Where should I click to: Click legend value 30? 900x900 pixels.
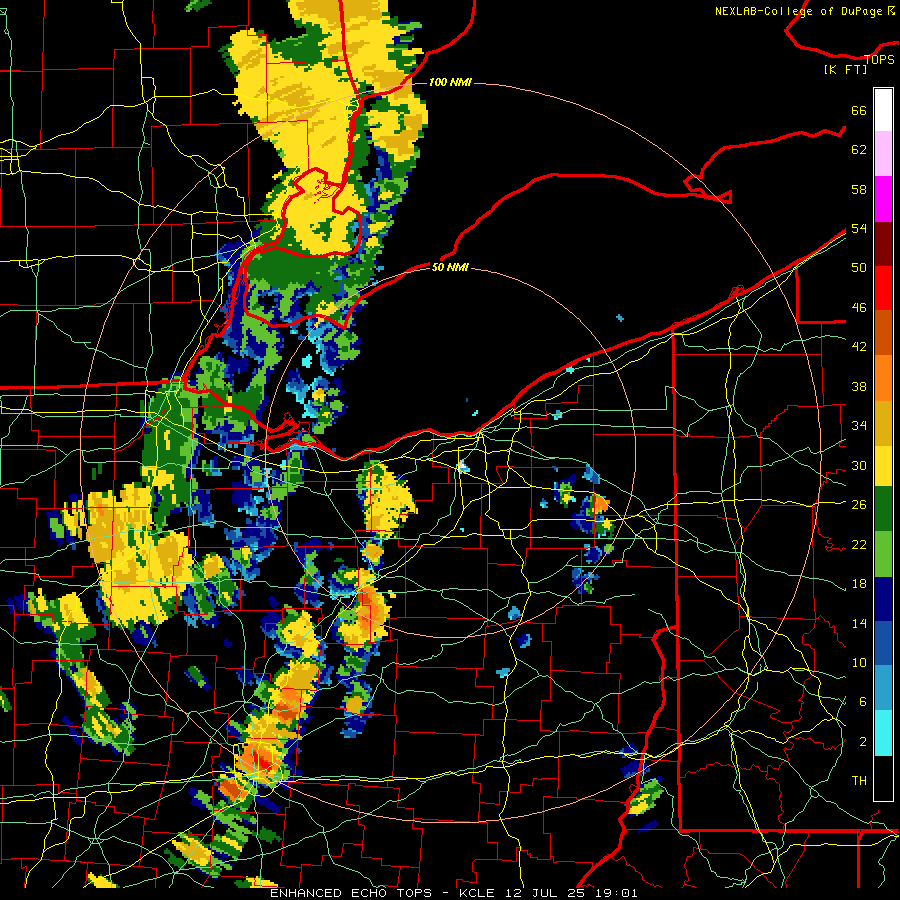tap(859, 465)
